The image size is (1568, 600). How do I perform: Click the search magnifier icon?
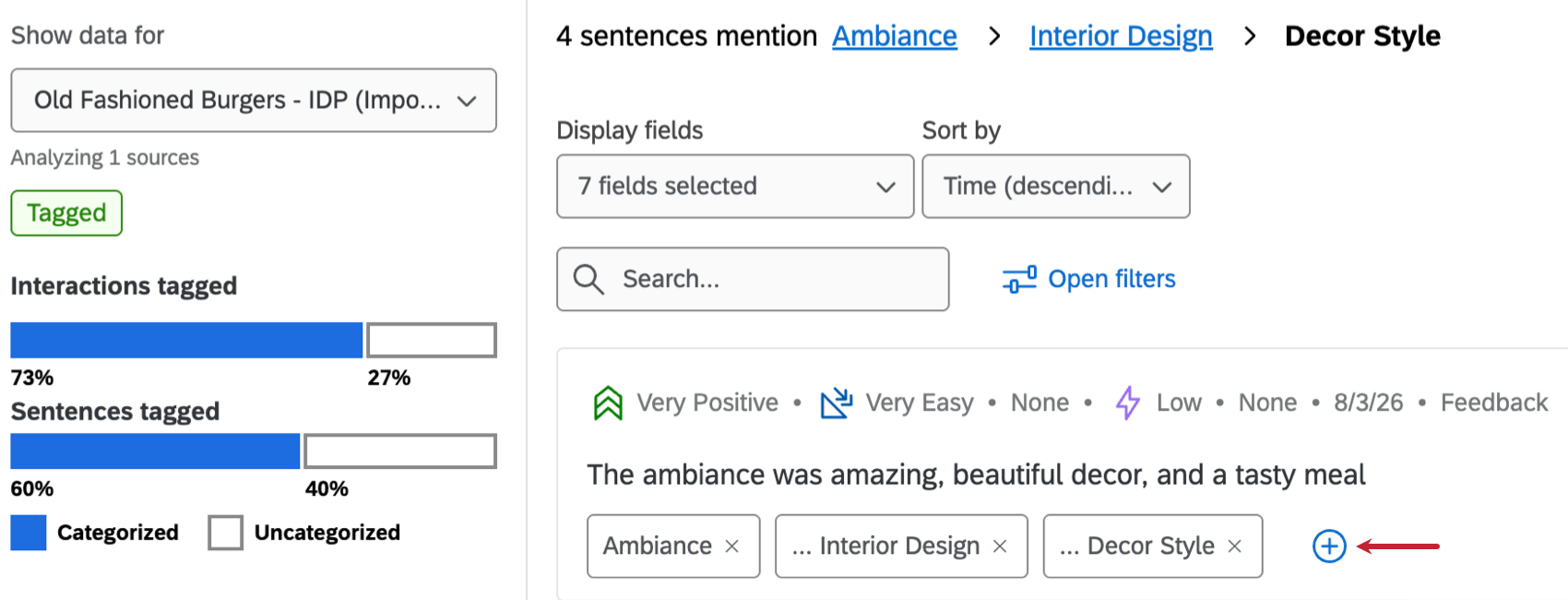click(x=588, y=279)
